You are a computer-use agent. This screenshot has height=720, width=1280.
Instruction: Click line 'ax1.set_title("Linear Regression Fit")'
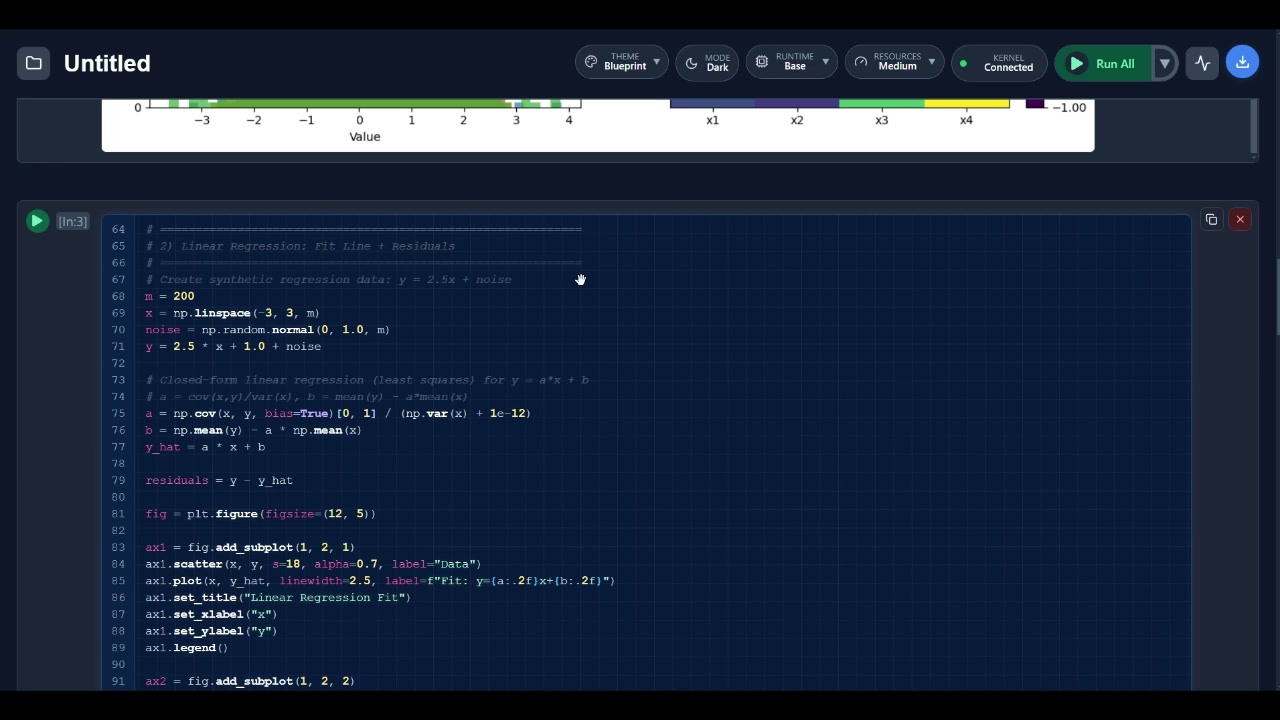(x=278, y=598)
